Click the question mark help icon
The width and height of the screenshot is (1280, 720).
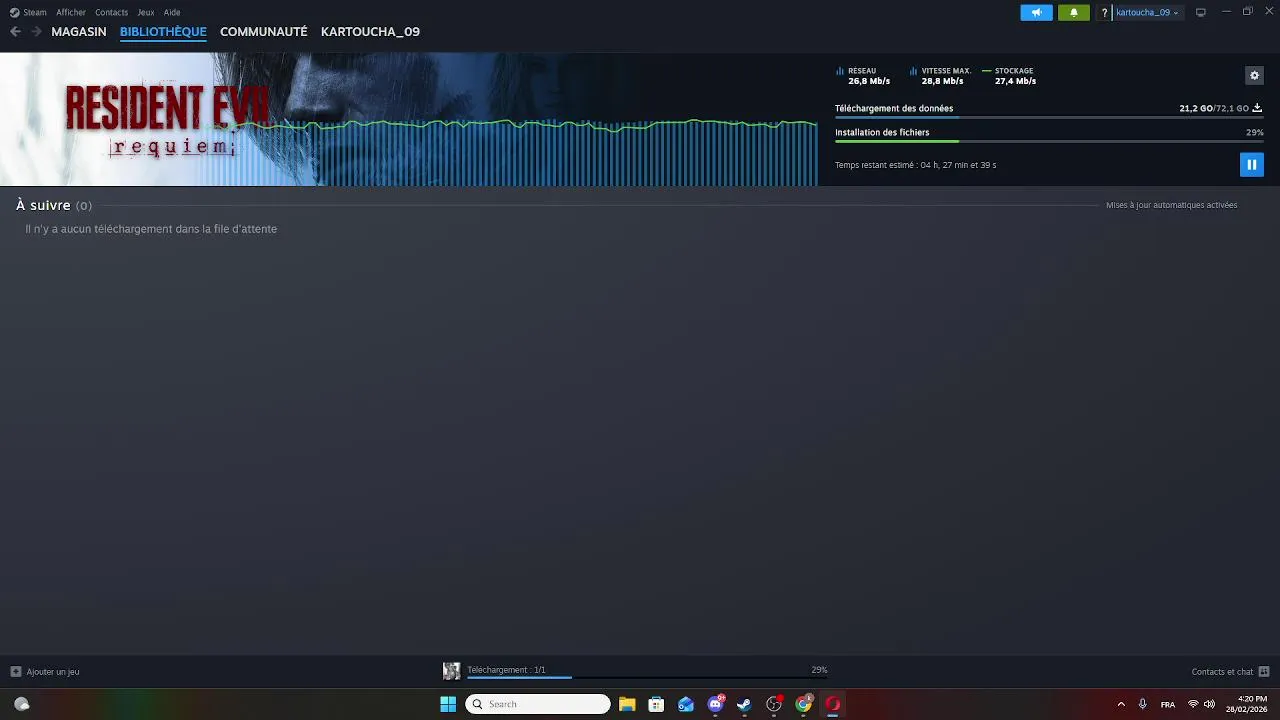click(1104, 13)
